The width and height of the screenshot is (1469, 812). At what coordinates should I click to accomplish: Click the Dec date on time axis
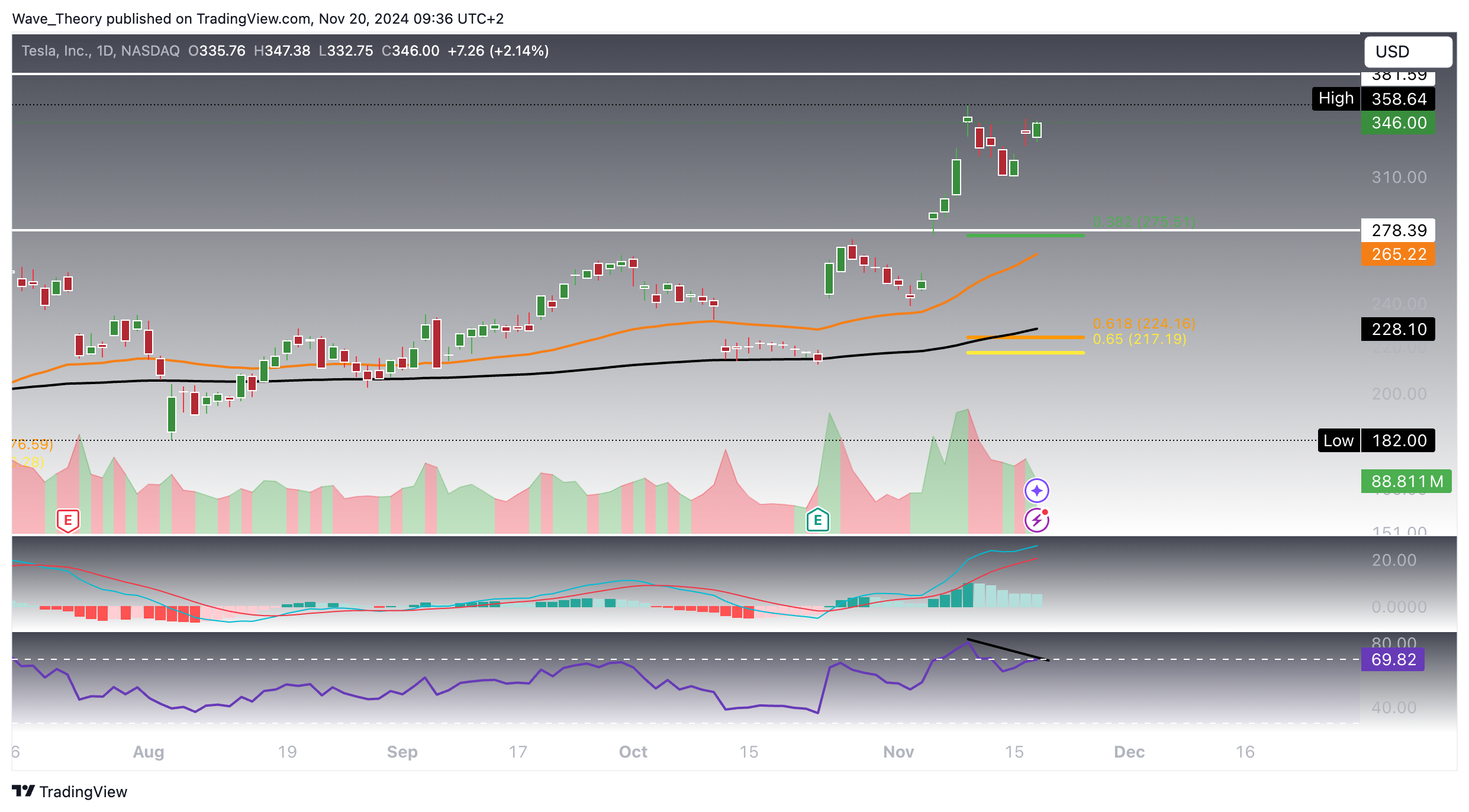pyautogui.click(x=1129, y=752)
